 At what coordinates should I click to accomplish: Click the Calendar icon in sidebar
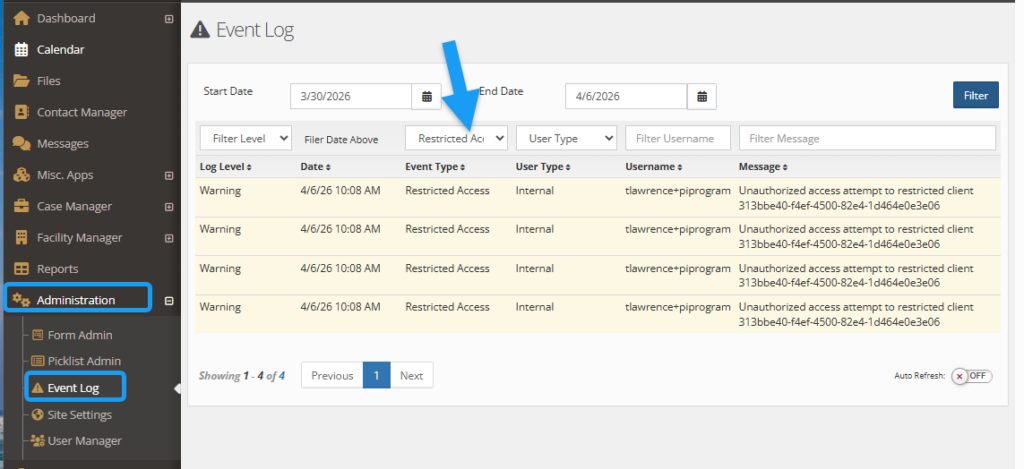coord(21,49)
